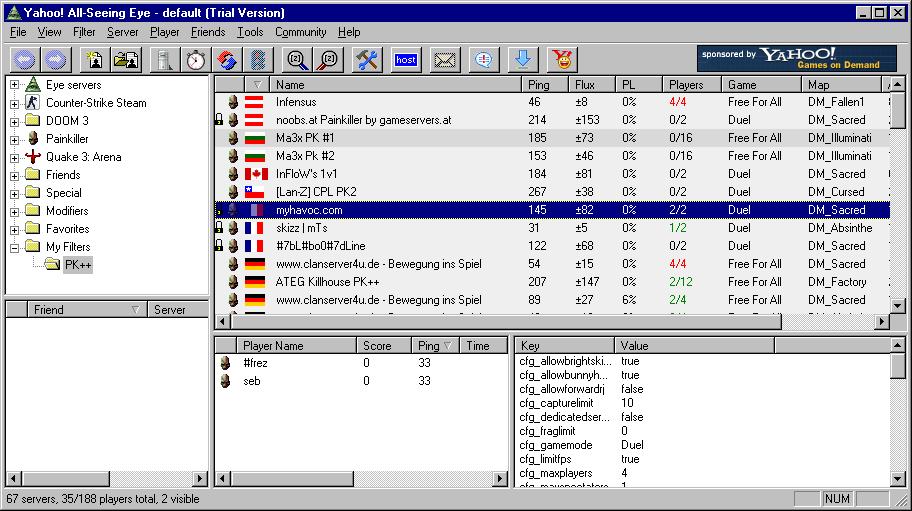This screenshot has width=912, height=511.
Task: Open the Tools menu
Action: (x=250, y=32)
